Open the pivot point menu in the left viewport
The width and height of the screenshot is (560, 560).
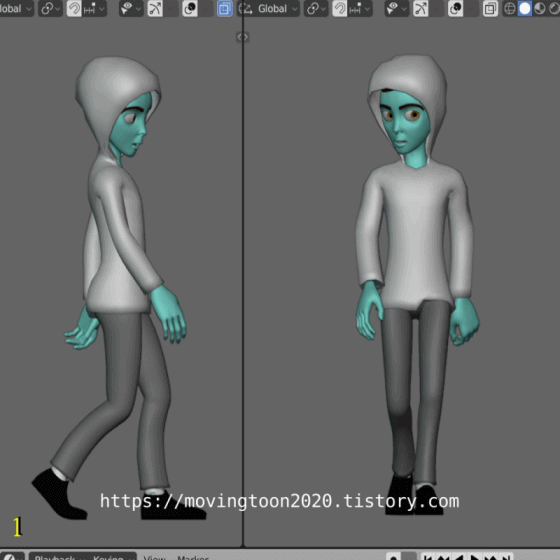(x=50, y=9)
